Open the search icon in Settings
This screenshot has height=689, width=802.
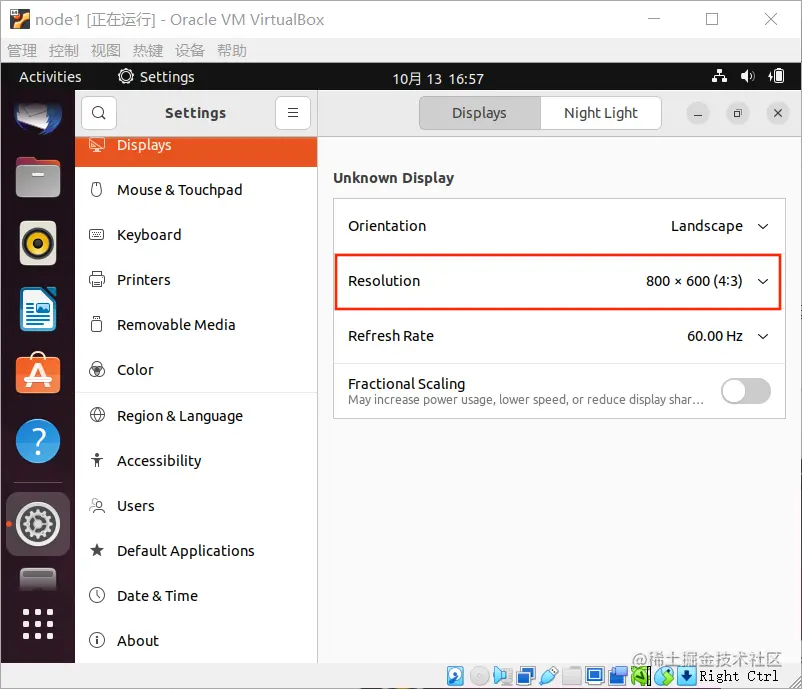coord(99,113)
